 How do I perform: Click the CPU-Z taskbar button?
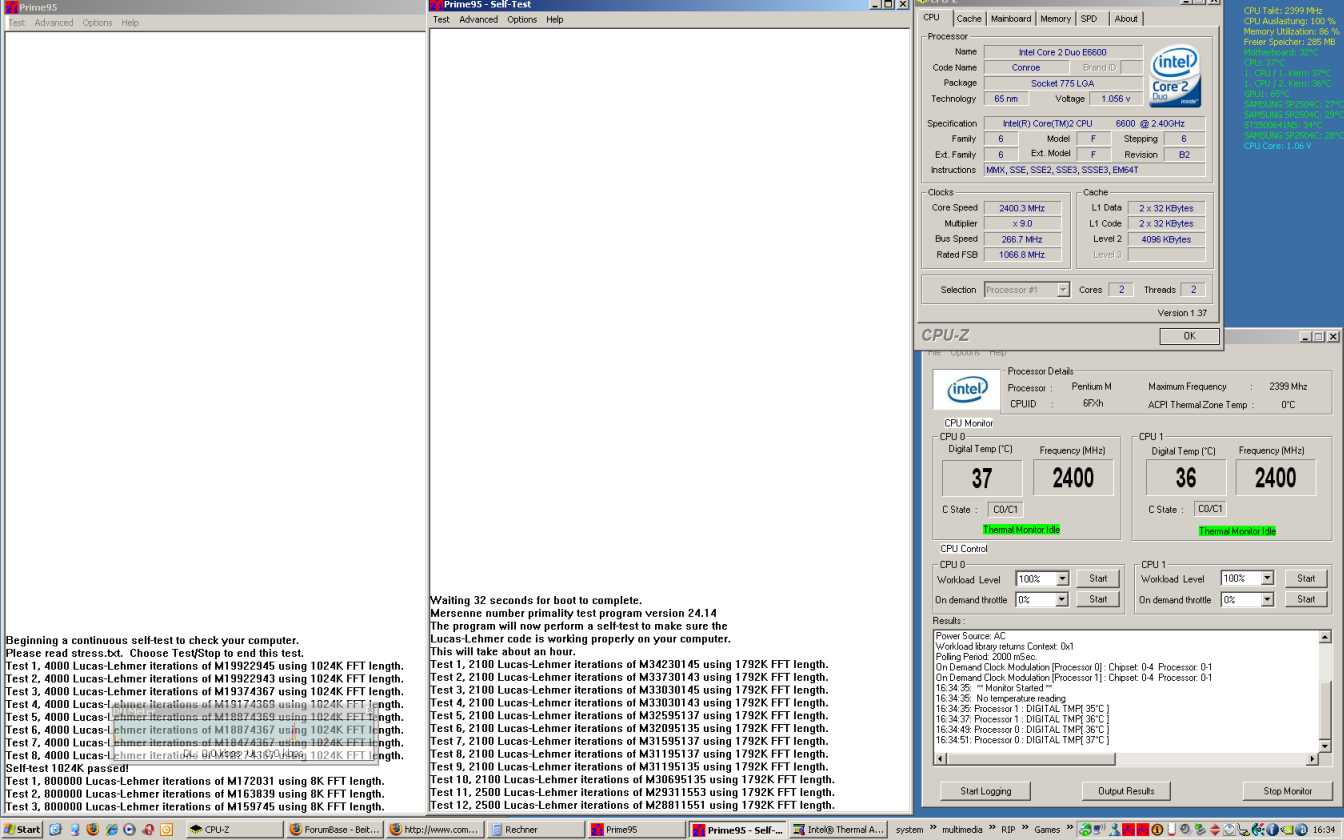(x=234, y=829)
